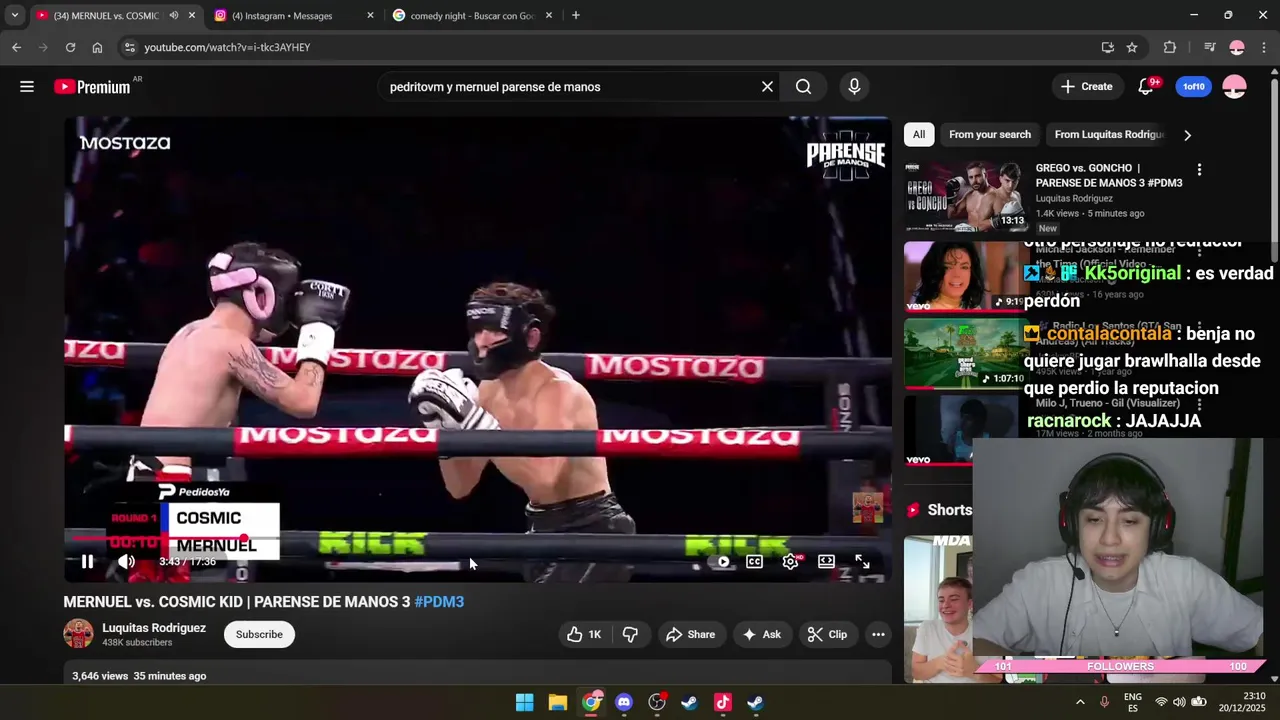Enter fullscreen mode
The width and height of the screenshot is (1280, 720).
862,562
